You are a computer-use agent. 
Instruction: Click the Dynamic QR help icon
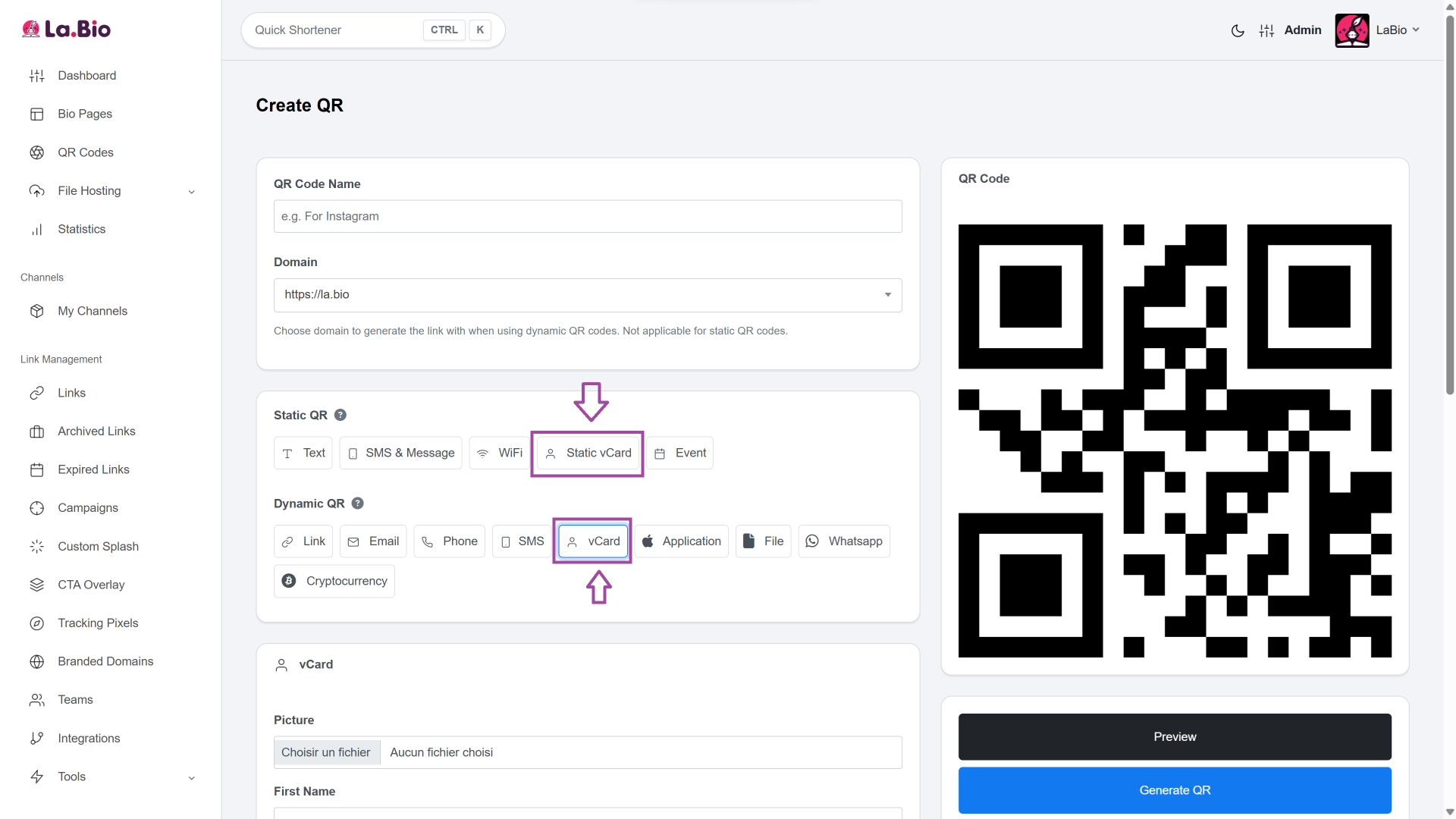coord(358,504)
